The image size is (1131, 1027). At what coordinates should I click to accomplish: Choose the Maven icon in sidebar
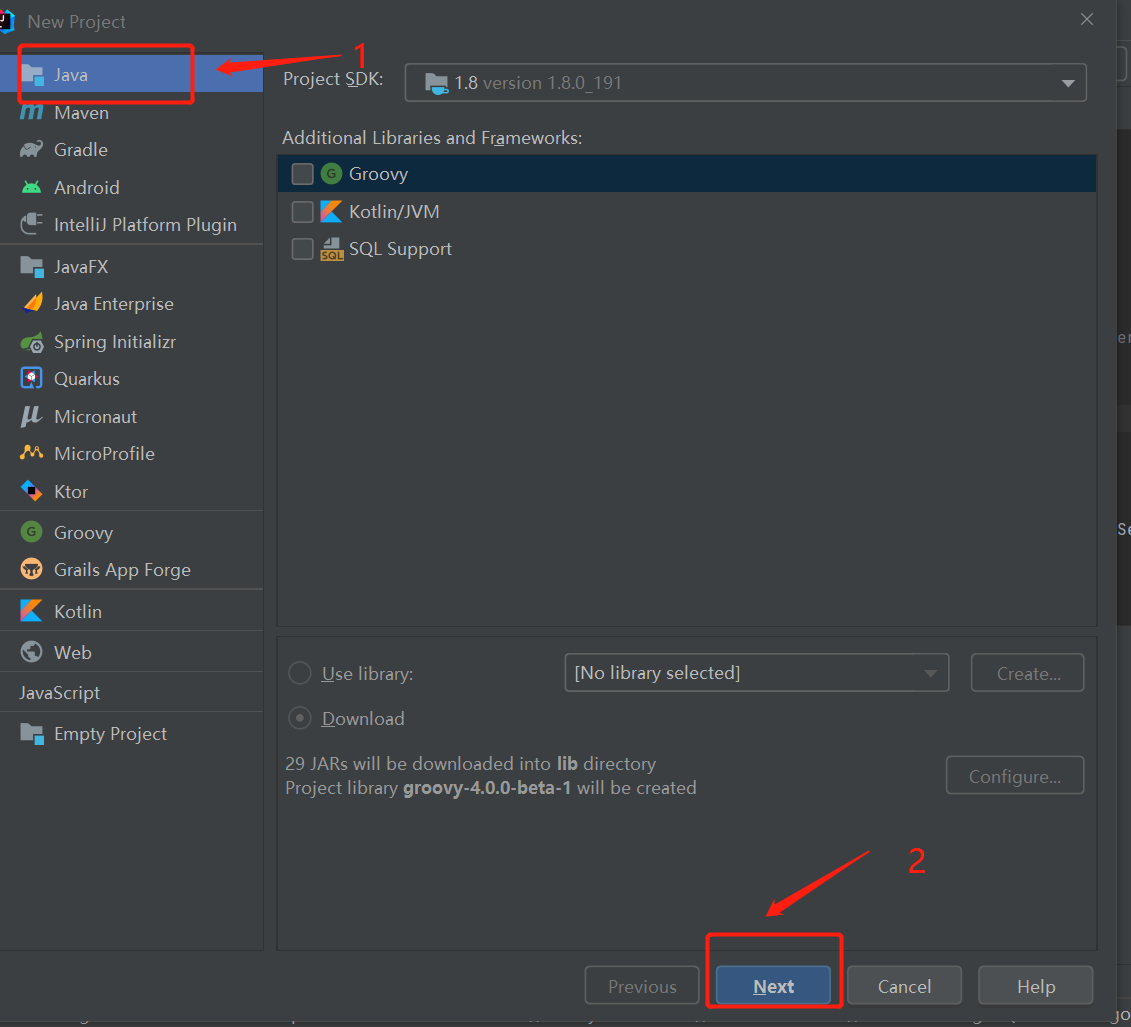[x=32, y=113]
